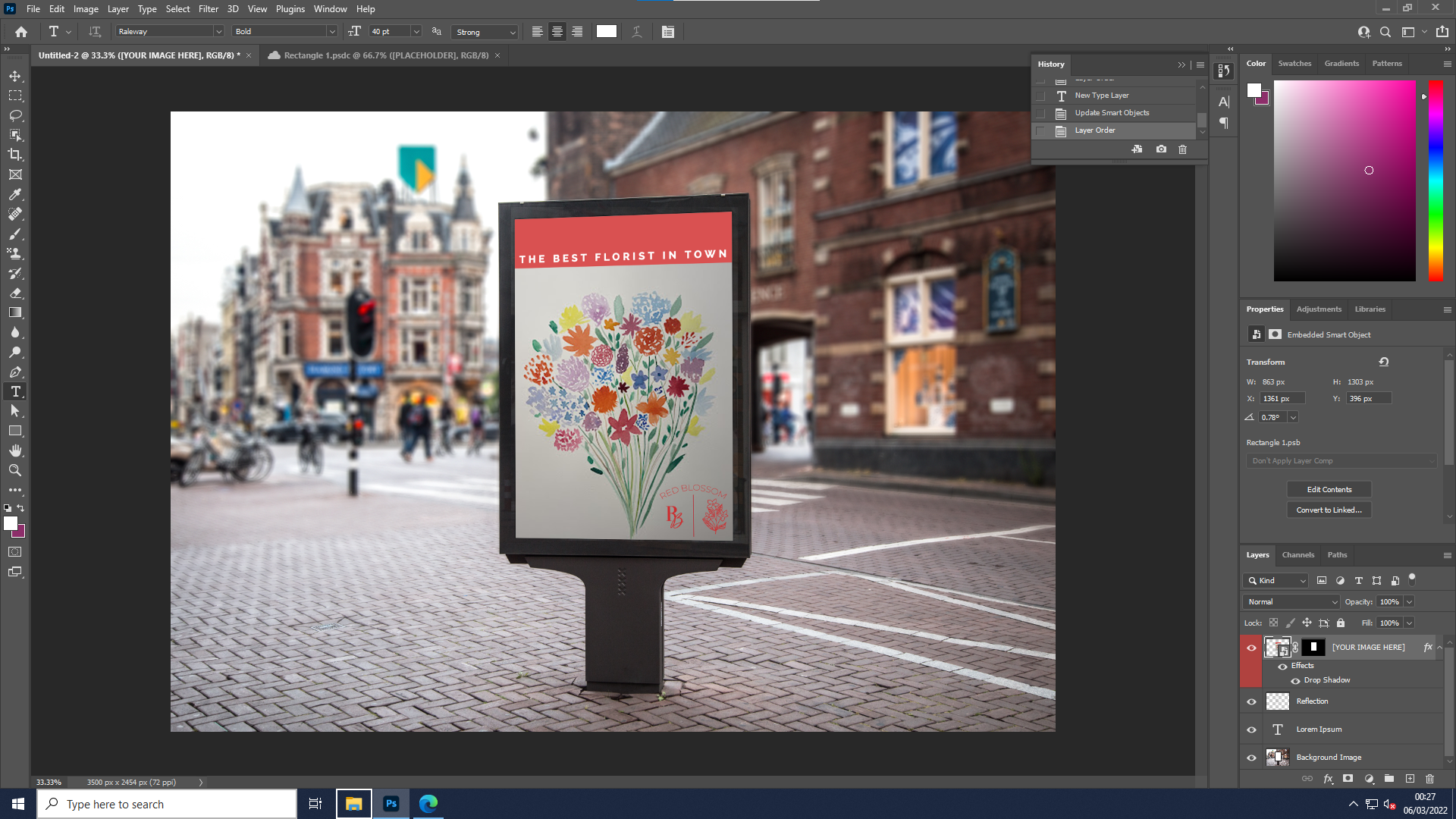This screenshot has height=819, width=1456.
Task: Select the Eyedropper tool
Action: (x=15, y=194)
